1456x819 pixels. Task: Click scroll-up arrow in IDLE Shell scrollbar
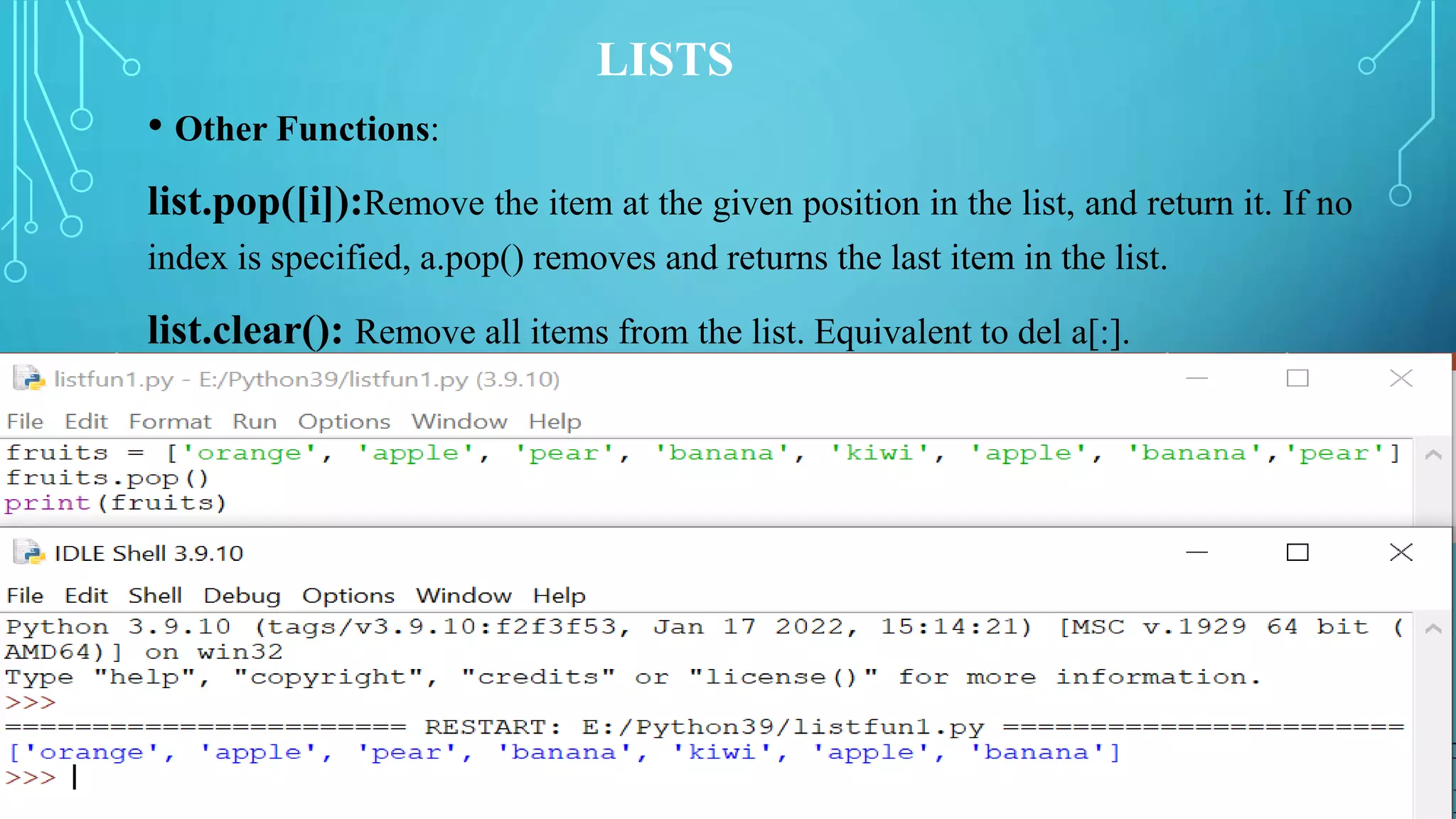click(1433, 628)
